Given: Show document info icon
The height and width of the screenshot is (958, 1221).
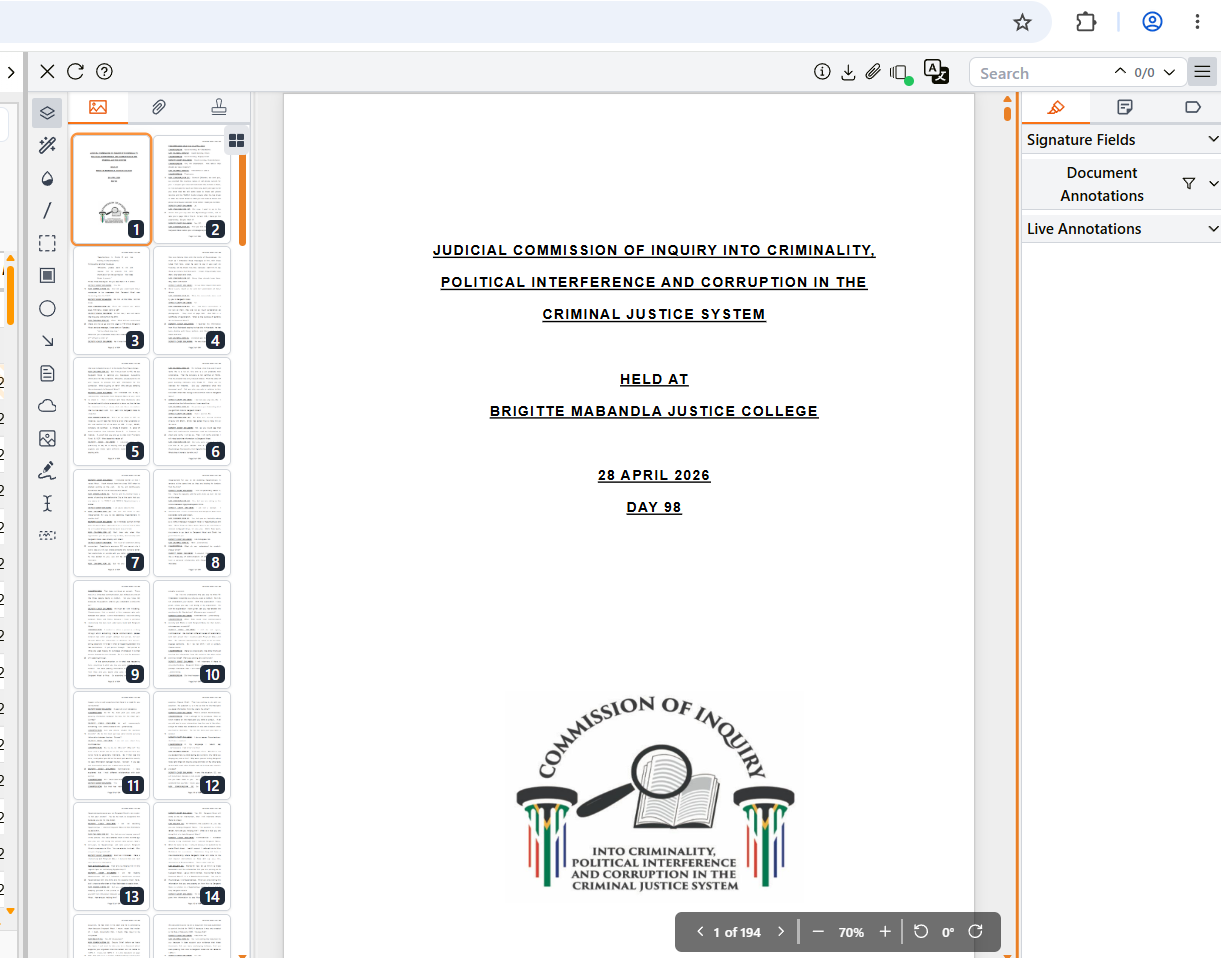Looking at the screenshot, I should [x=823, y=71].
